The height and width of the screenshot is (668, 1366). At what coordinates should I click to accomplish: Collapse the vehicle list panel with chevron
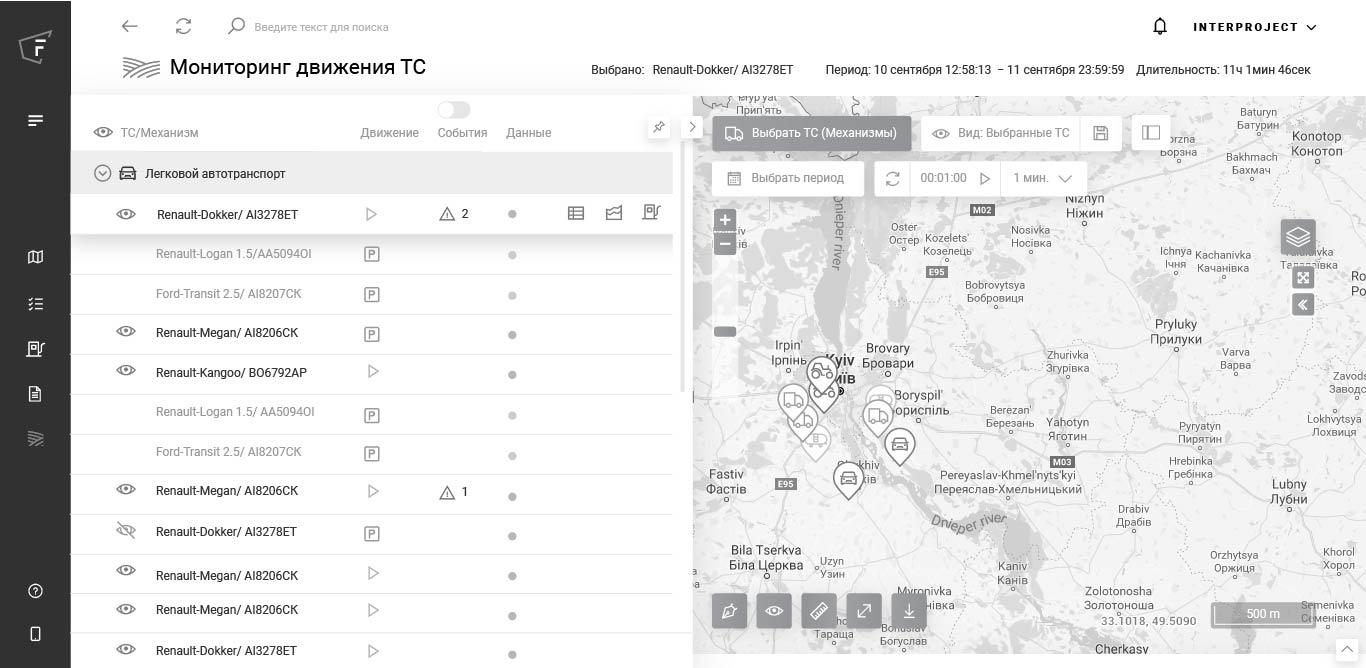pos(692,127)
